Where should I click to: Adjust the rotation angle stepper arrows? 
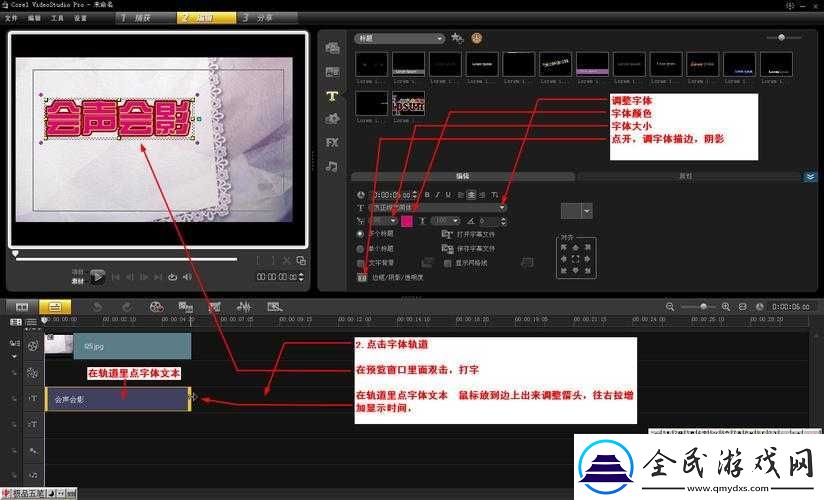[503, 221]
